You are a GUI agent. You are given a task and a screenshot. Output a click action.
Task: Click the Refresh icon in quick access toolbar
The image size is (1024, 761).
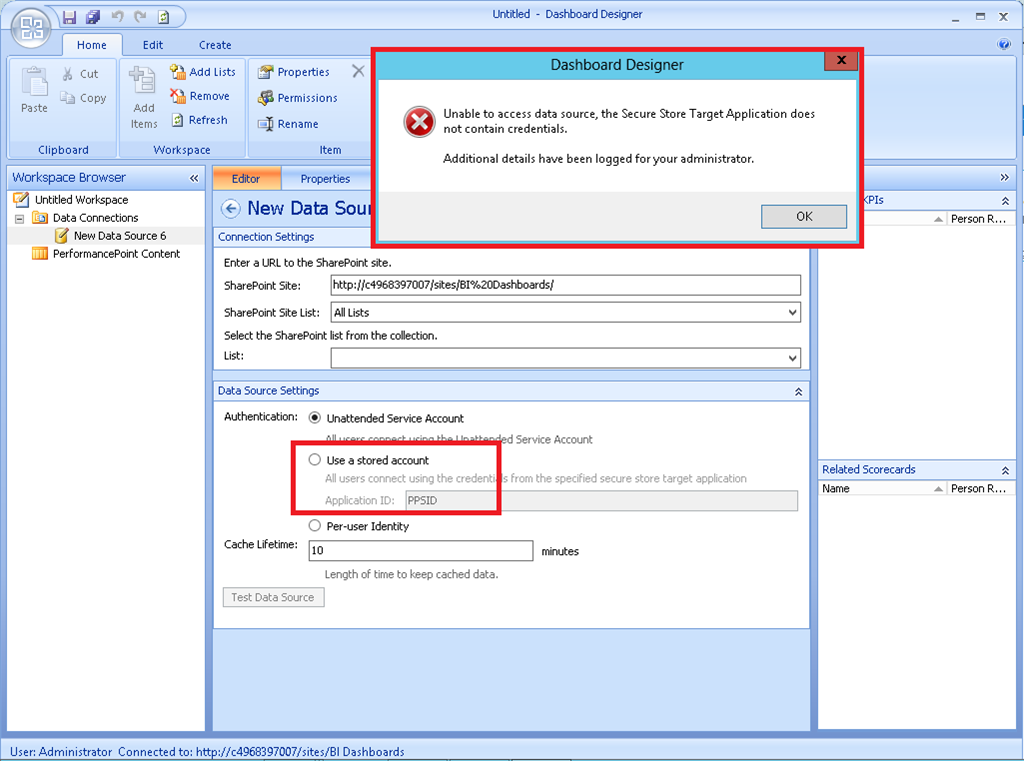tap(163, 17)
